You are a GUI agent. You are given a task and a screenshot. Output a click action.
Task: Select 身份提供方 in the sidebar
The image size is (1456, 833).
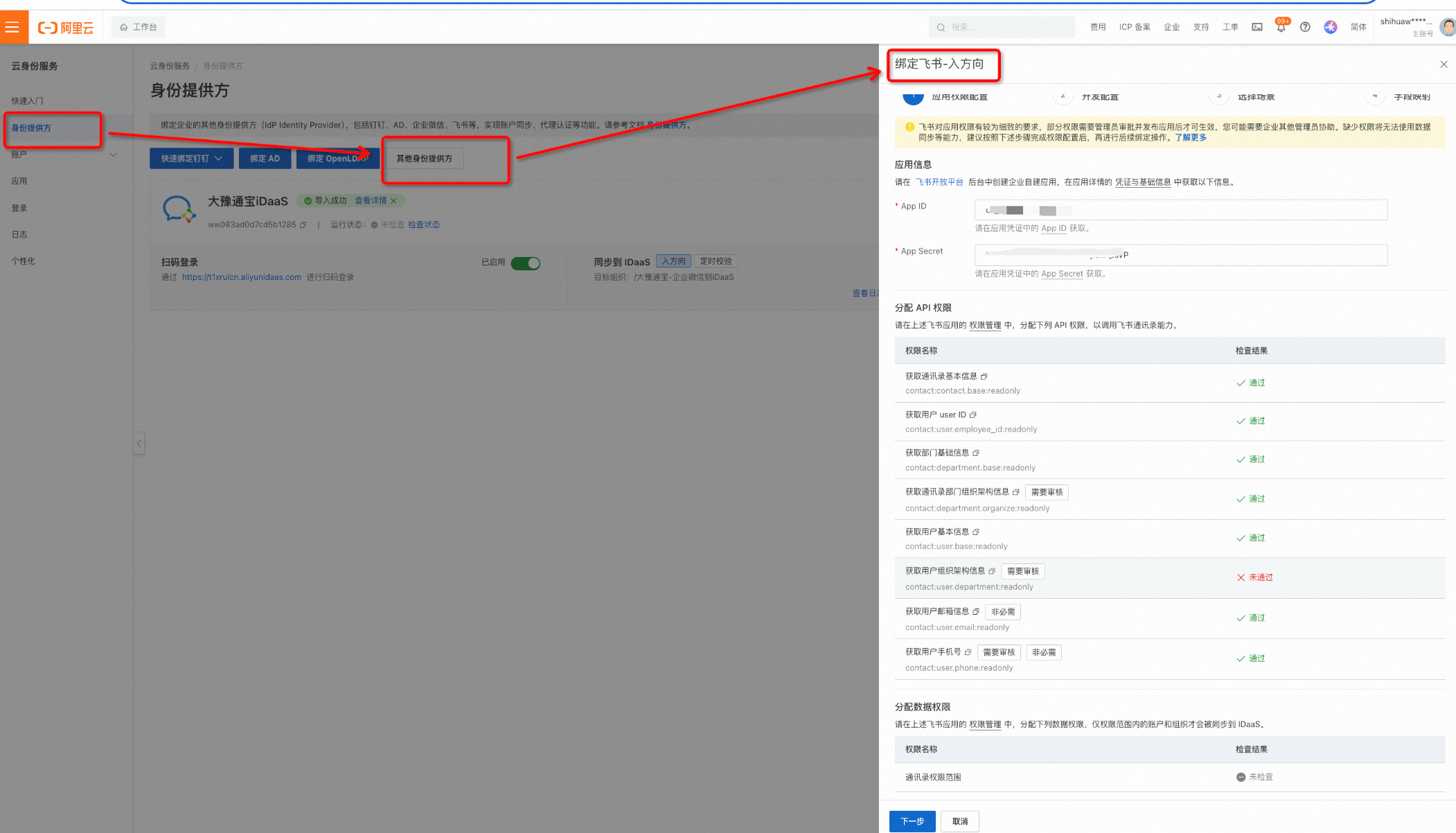32,128
